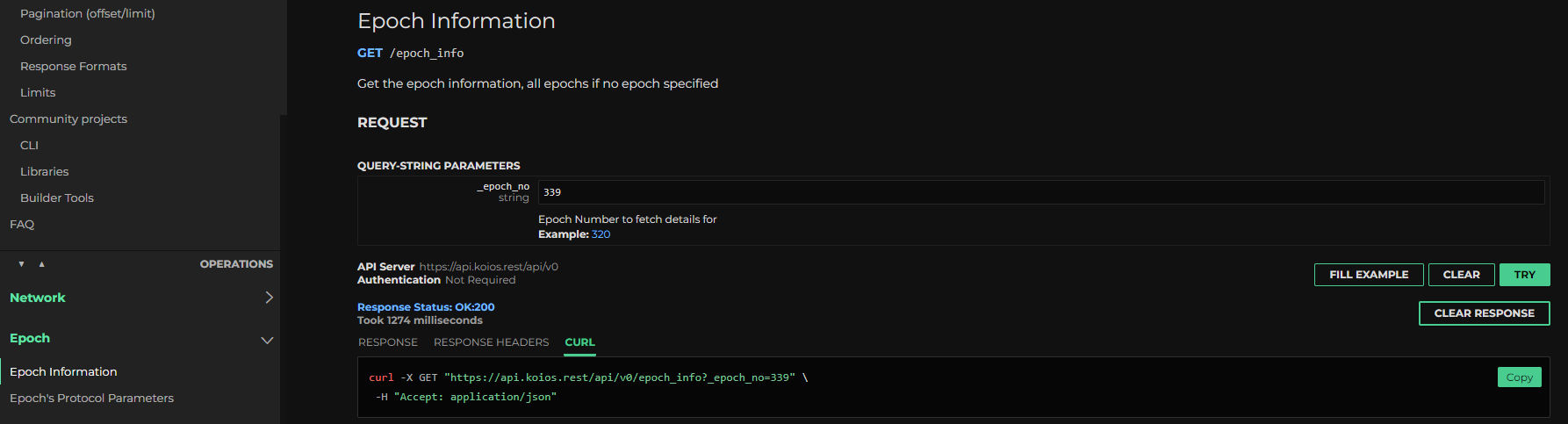Open Community projects in sidebar

tap(68, 119)
